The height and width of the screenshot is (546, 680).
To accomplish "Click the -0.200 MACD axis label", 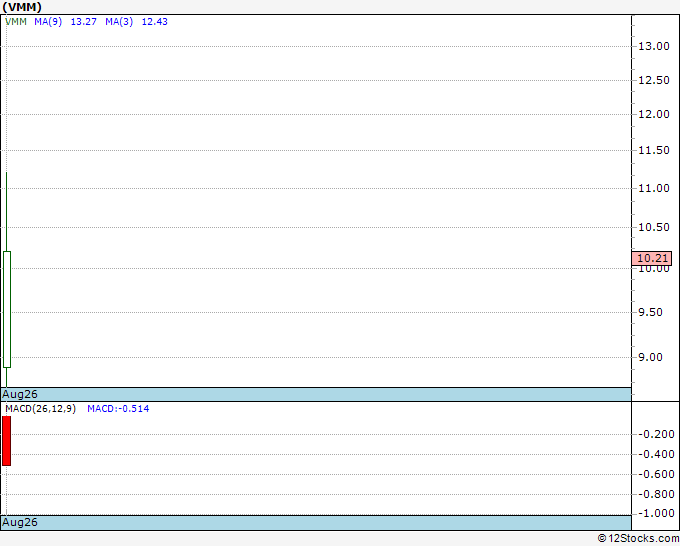I will pos(657,434).
